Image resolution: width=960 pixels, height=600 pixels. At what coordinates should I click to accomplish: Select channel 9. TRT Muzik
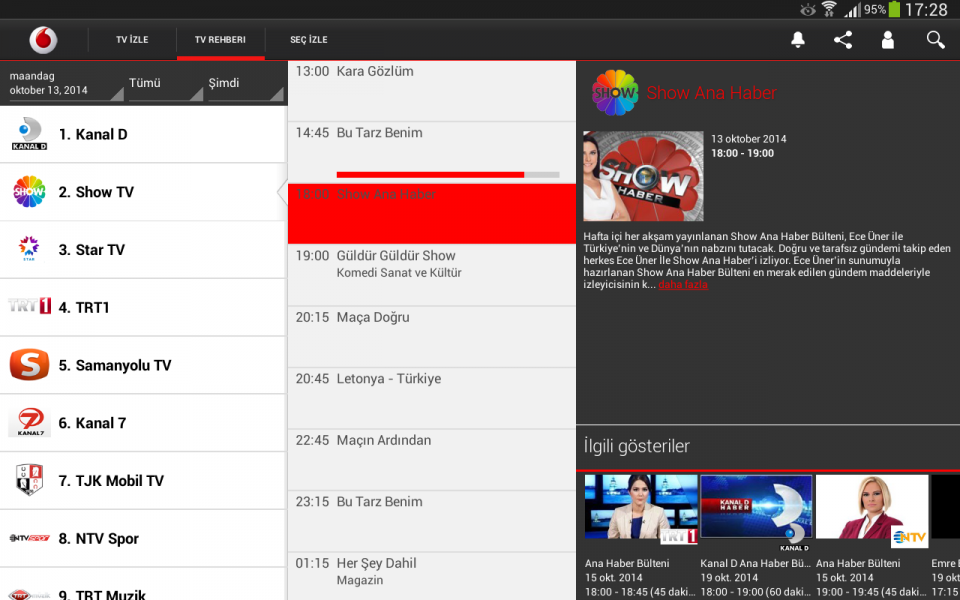coord(143,584)
